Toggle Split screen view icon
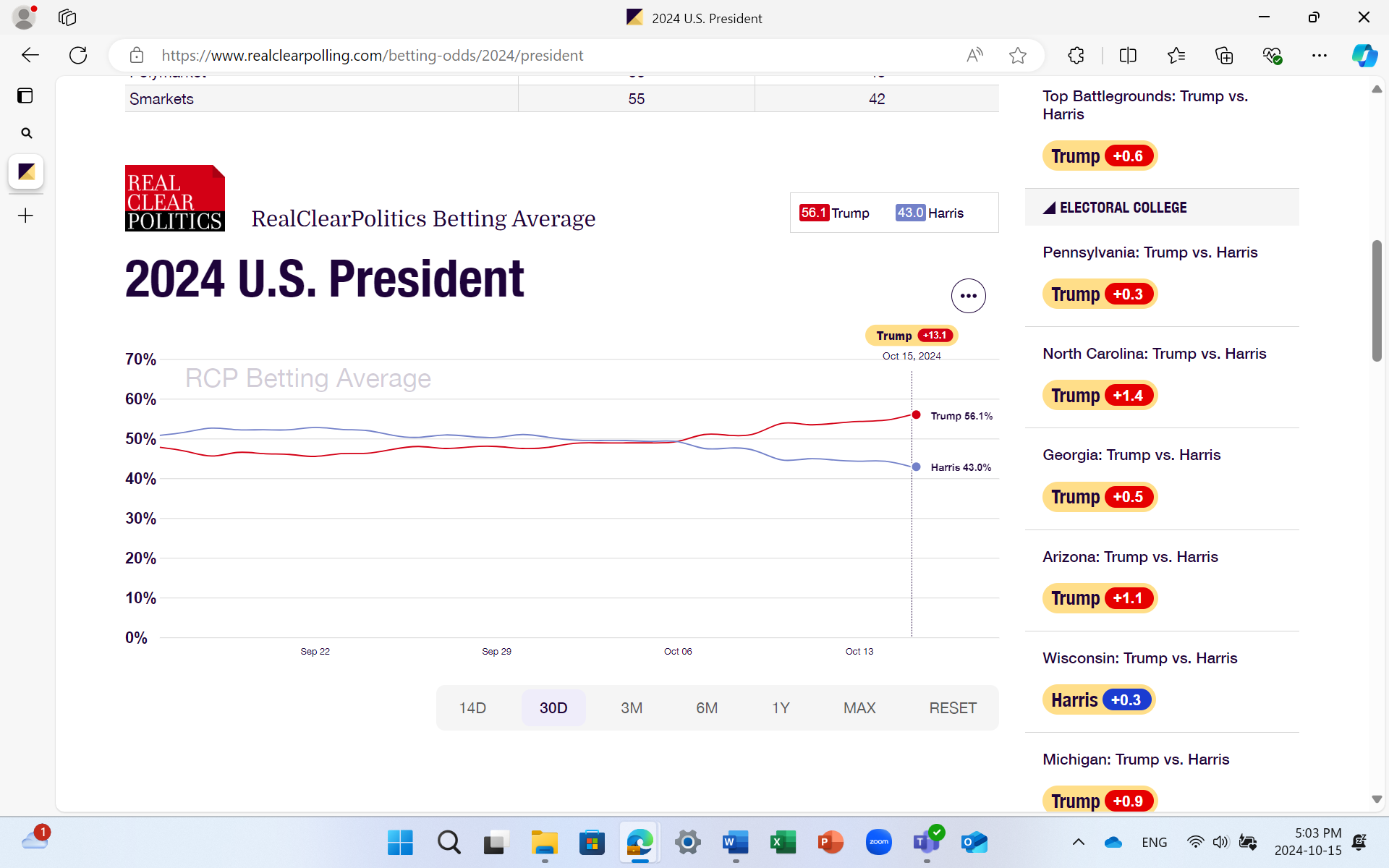Image resolution: width=1389 pixels, height=868 pixels. [x=1128, y=56]
